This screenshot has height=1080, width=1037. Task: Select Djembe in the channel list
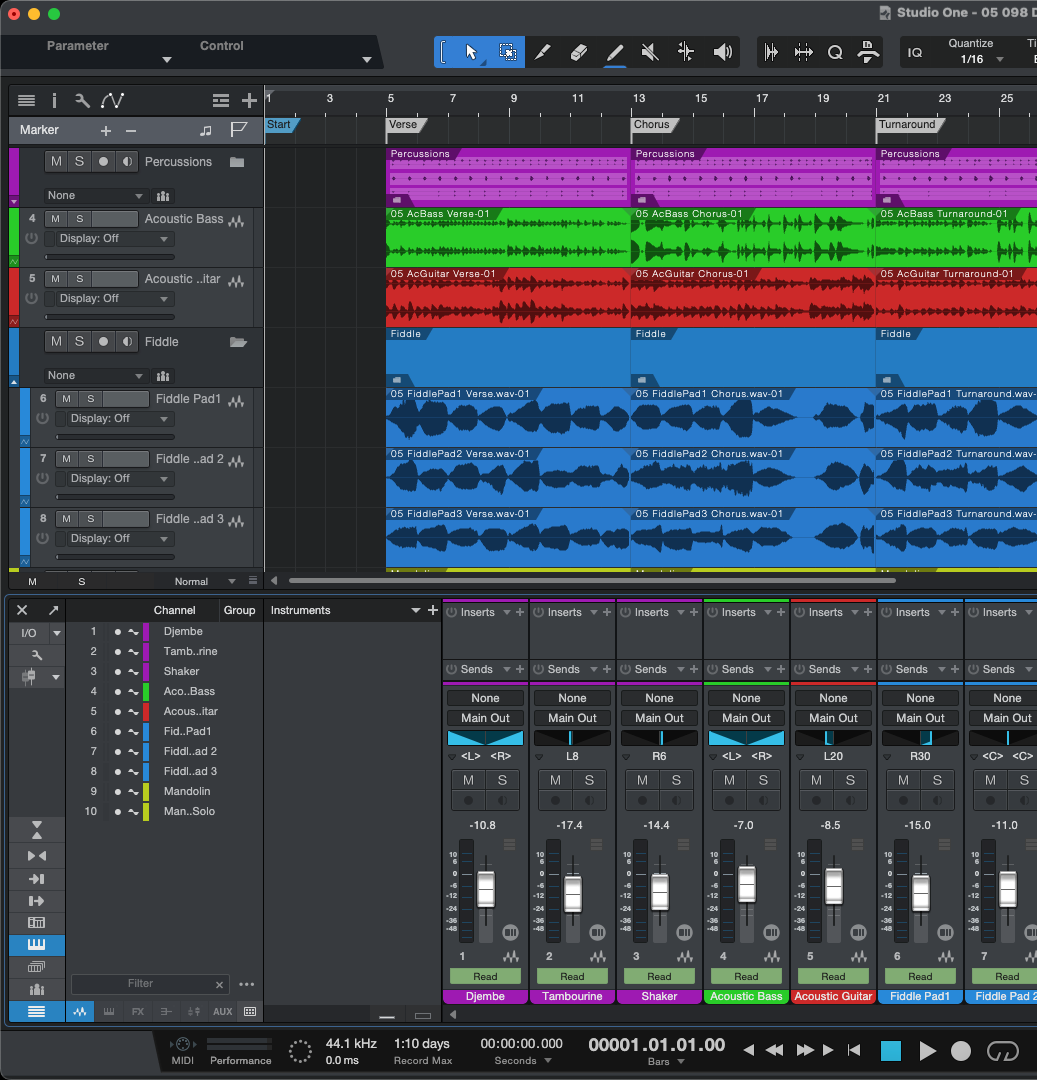(183, 632)
